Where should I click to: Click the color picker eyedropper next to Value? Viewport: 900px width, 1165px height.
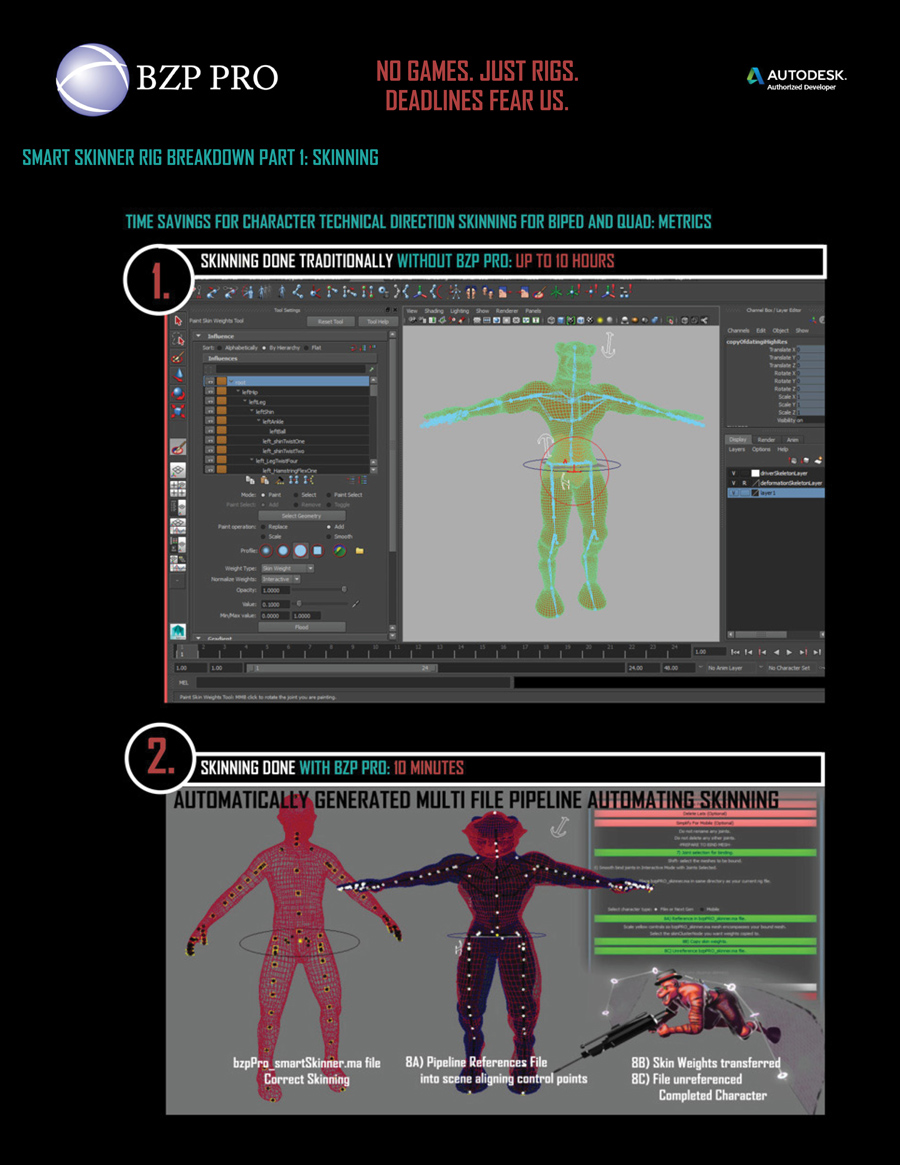[x=355, y=604]
